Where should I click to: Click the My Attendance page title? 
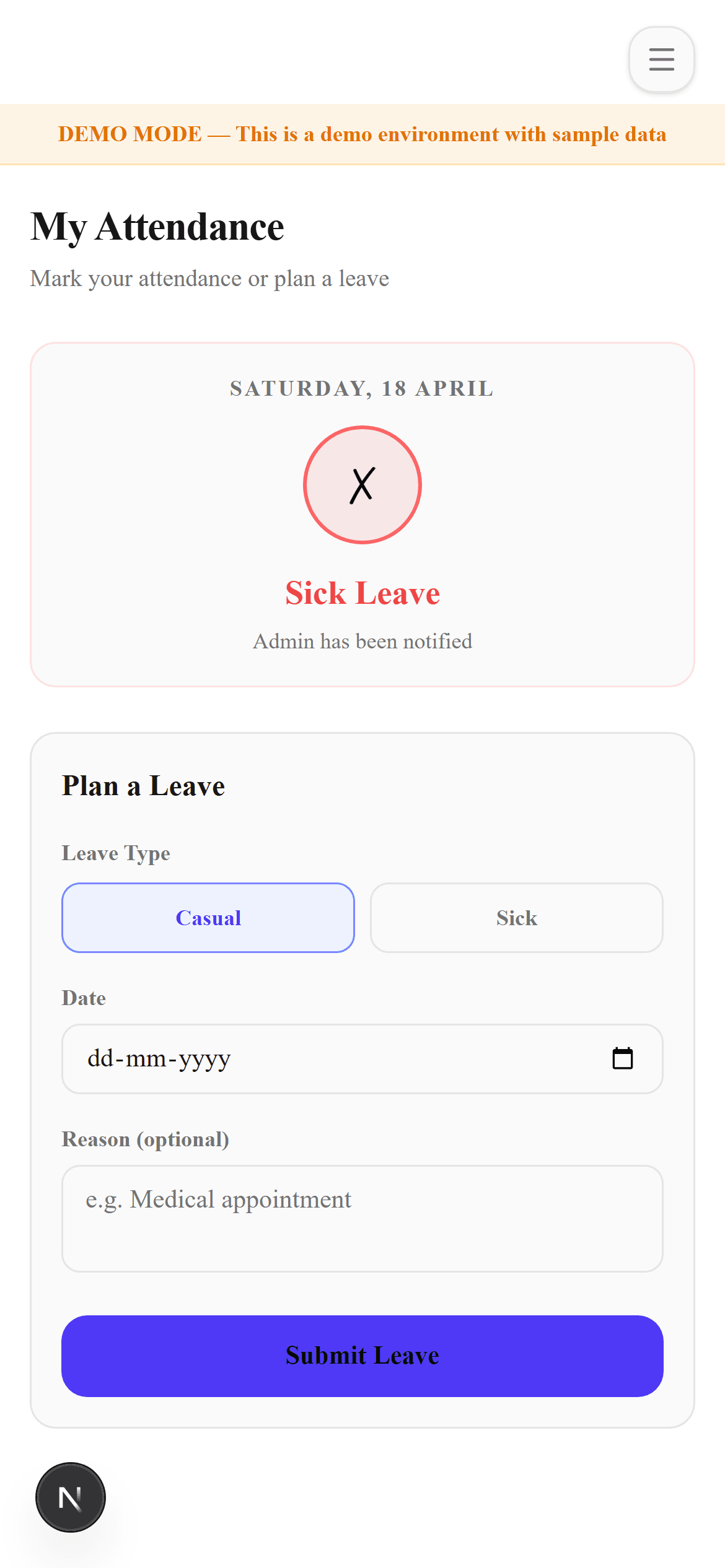pyautogui.click(x=157, y=225)
